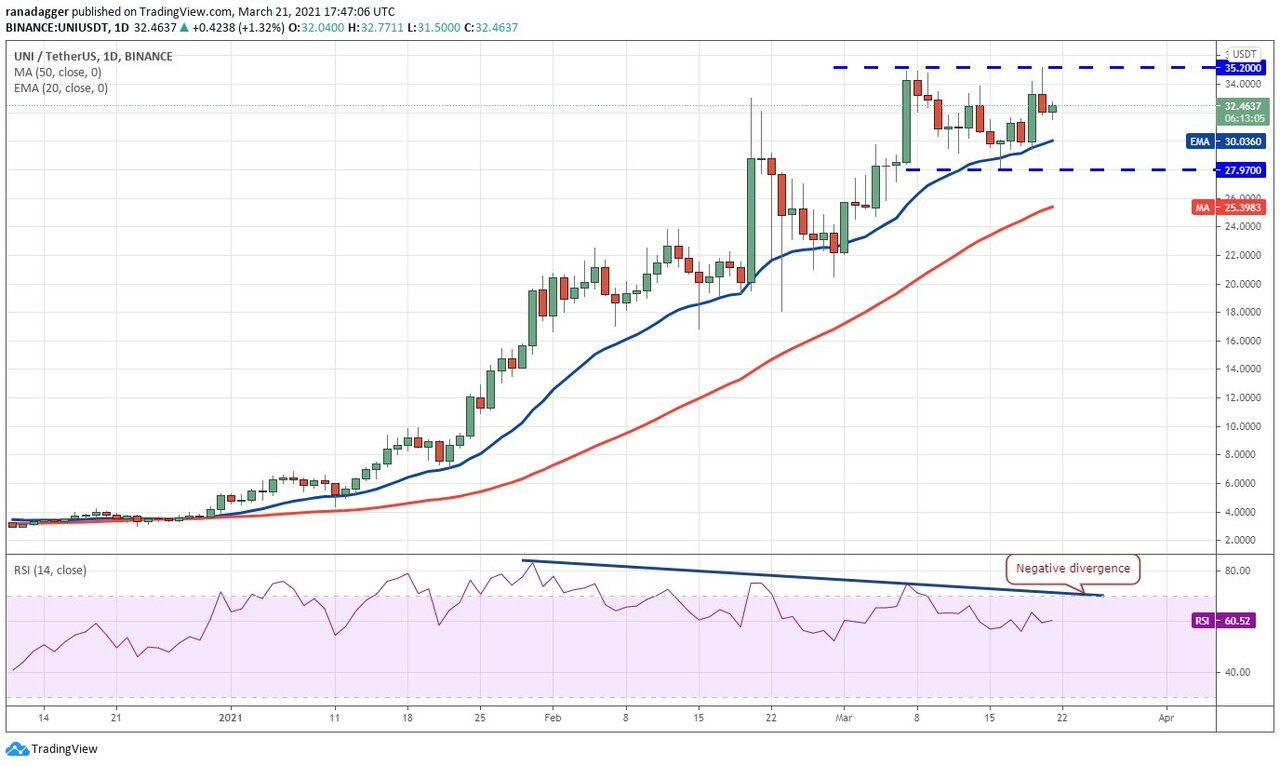The height and width of the screenshot is (766, 1280).
Task: Click the TradingView text at bottom left
Action: click(64, 749)
